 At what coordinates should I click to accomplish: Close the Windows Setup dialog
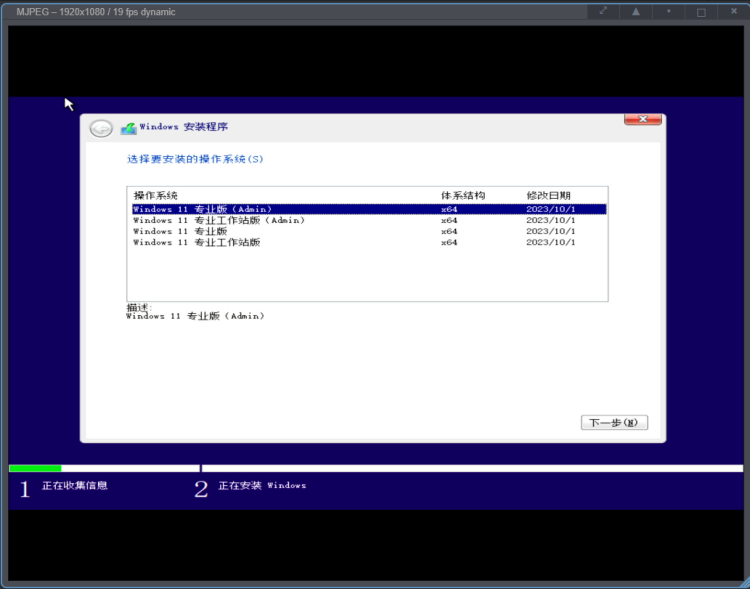[x=643, y=119]
